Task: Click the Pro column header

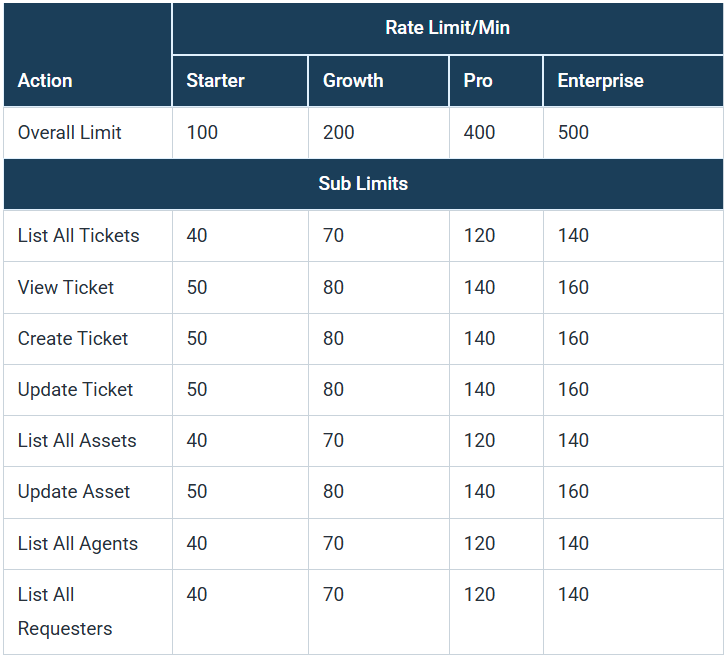Action: (478, 81)
